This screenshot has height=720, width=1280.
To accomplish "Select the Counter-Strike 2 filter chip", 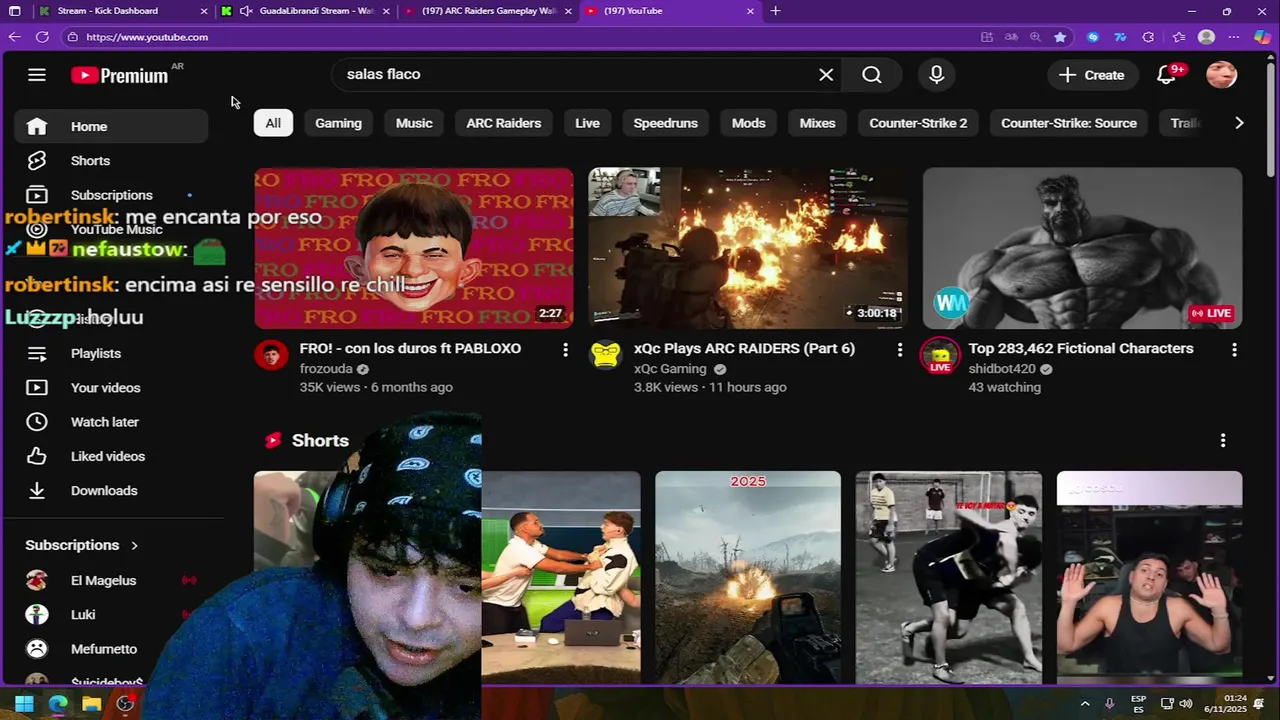I will coord(918,123).
